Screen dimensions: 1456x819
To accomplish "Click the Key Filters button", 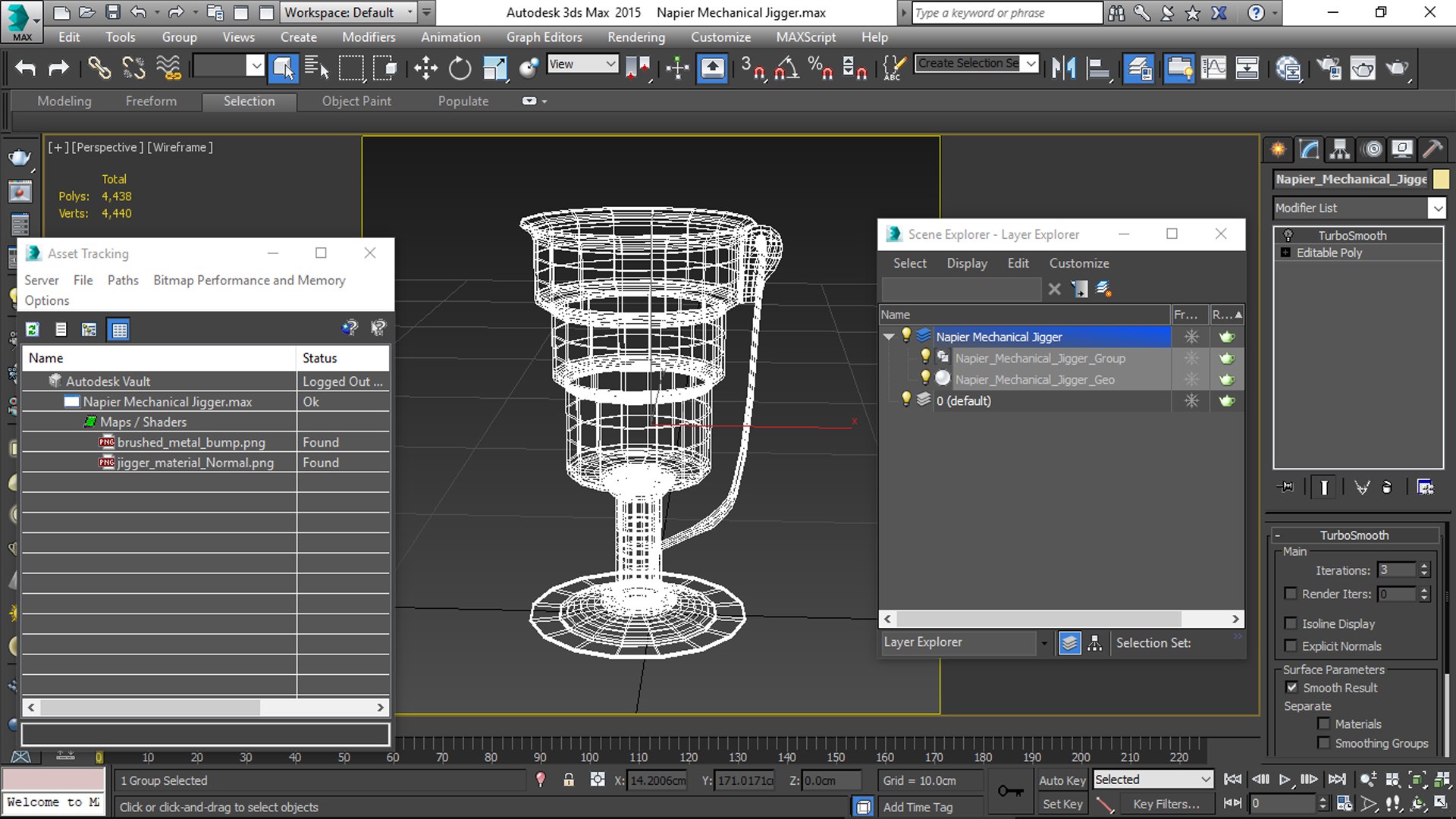I will (x=1166, y=804).
